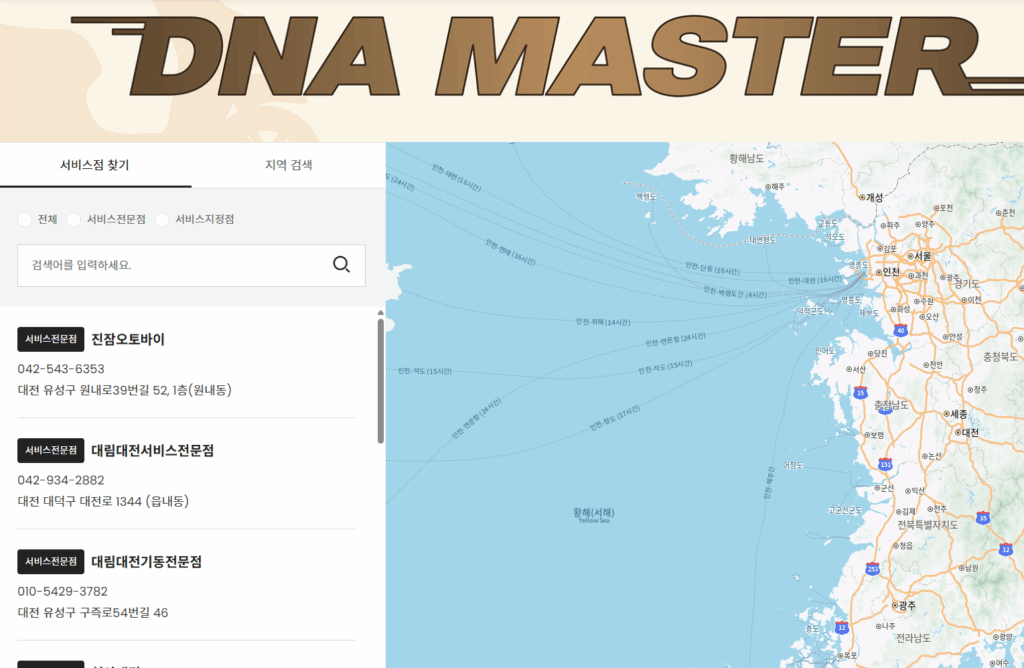The width and height of the screenshot is (1024, 668).
Task: Select the 전체 radio button
Action: (x=25, y=220)
